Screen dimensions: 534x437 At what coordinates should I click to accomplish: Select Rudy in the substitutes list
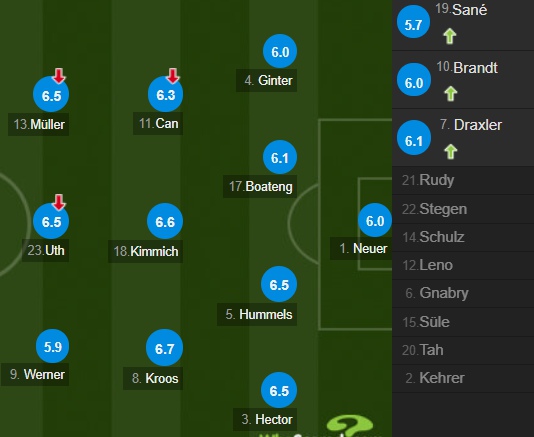pyautogui.click(x=463, y=180)
